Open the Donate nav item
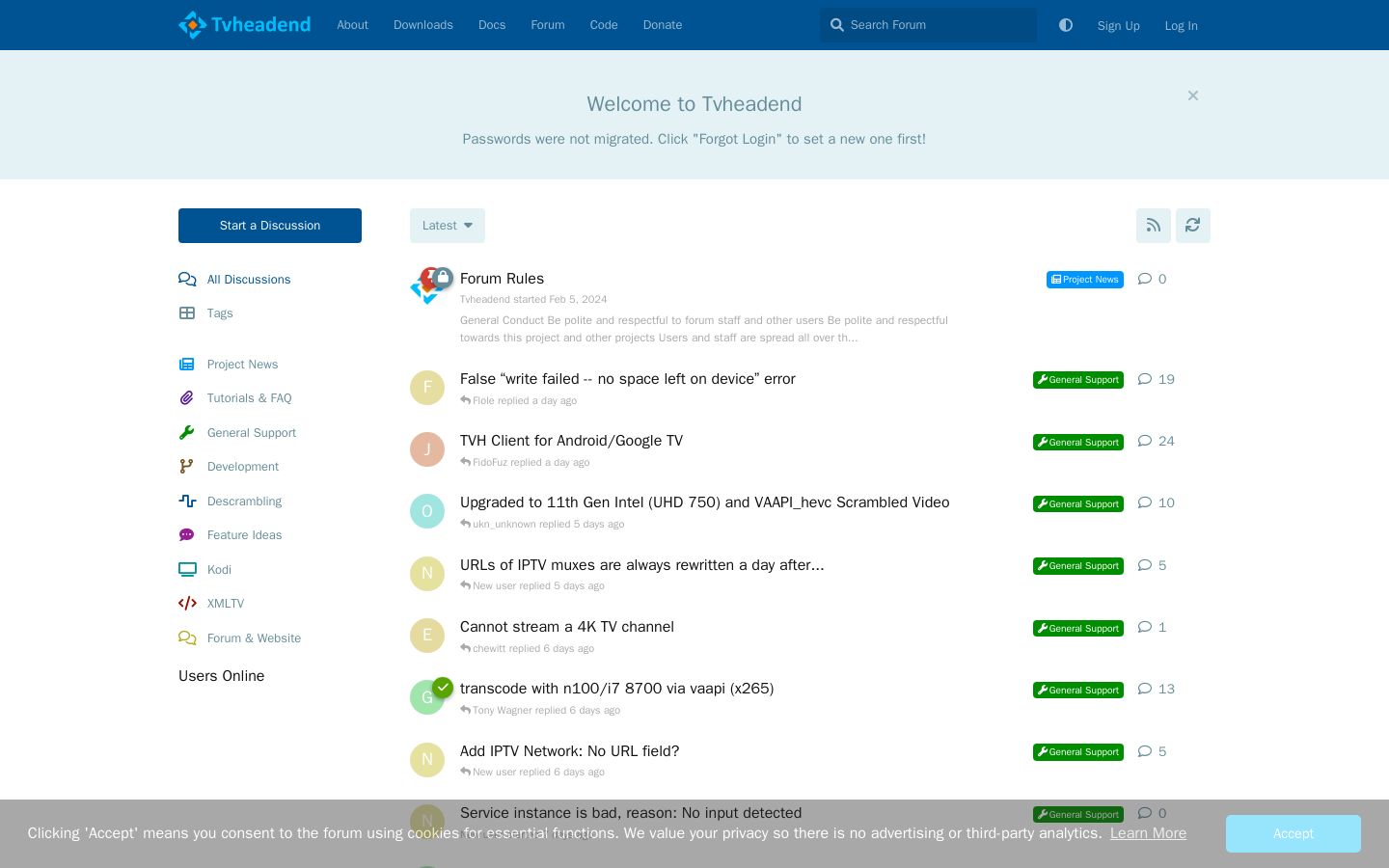The width and height of the screenshot is (1389, 868). pos(663,25)
